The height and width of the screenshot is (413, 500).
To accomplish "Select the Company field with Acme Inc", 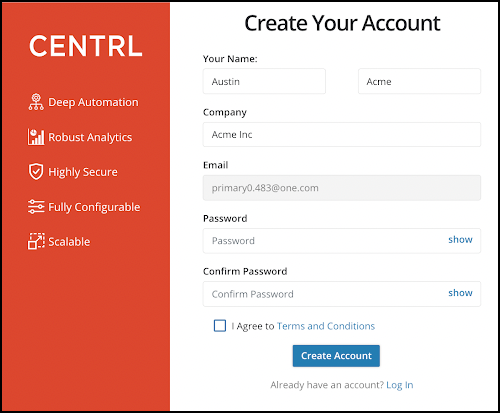I will [342, 135].
